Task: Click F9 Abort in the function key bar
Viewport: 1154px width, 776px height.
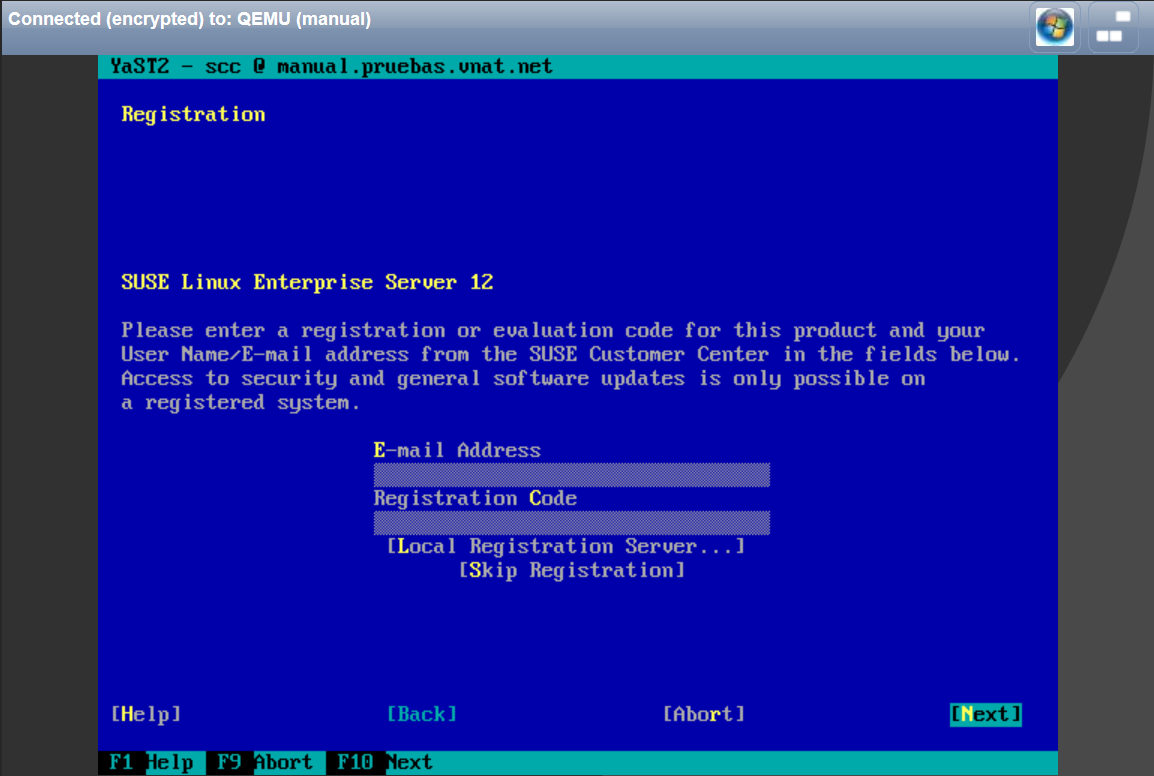Action: 264,763
